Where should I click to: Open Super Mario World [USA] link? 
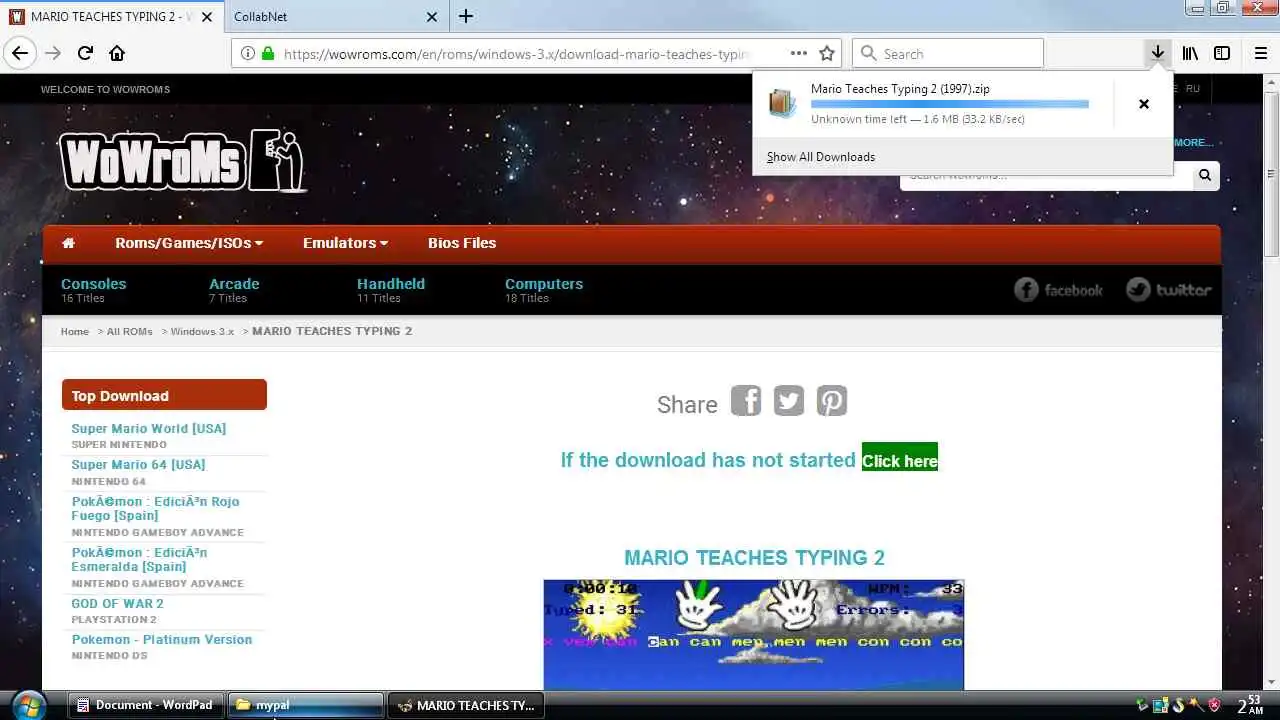pos(149,429)
